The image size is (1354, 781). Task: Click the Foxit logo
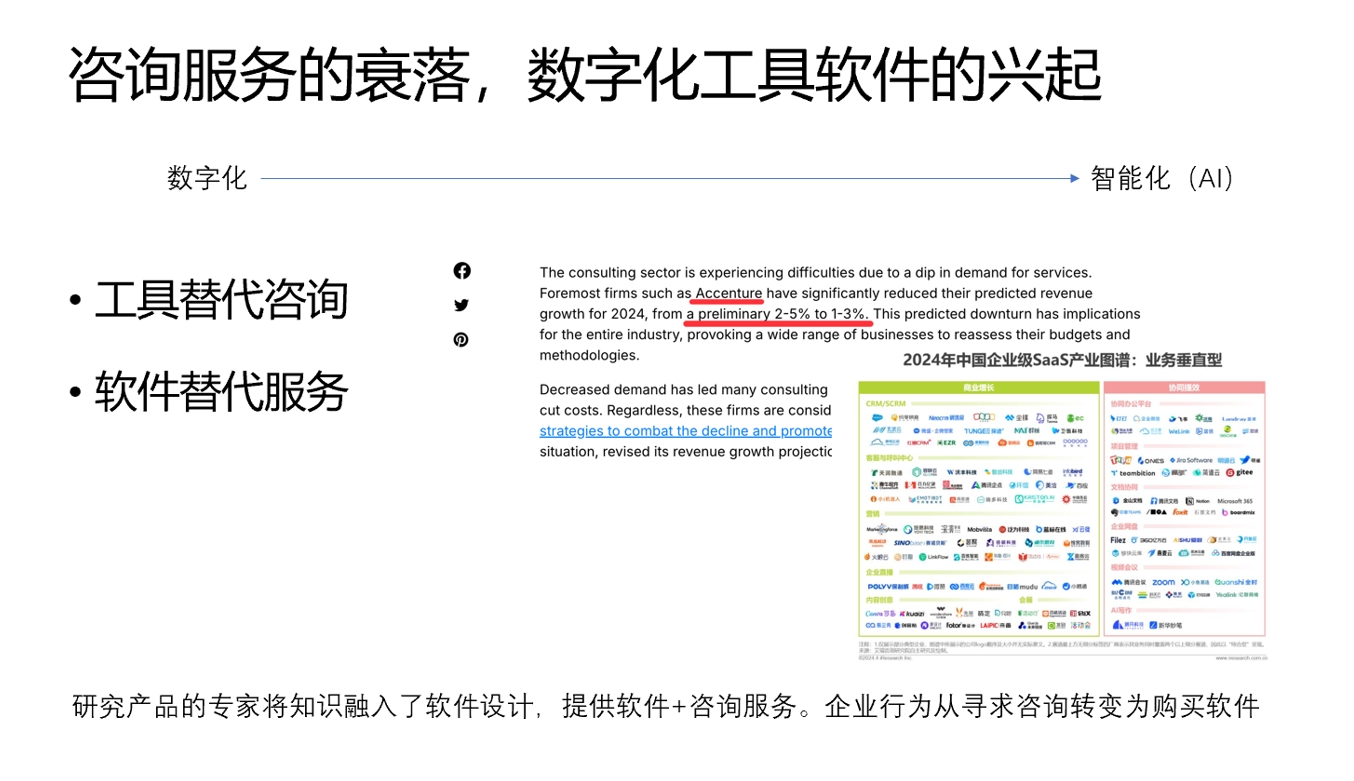point(1180,512)
